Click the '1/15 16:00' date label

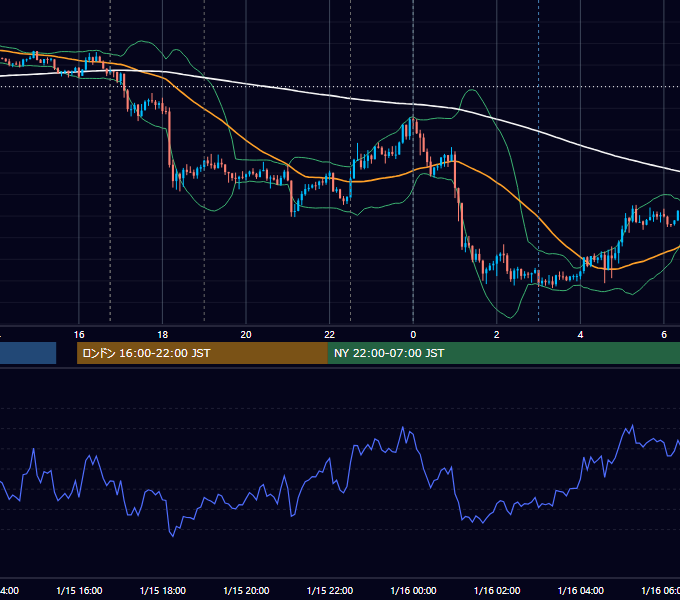[x=79, y=590]
